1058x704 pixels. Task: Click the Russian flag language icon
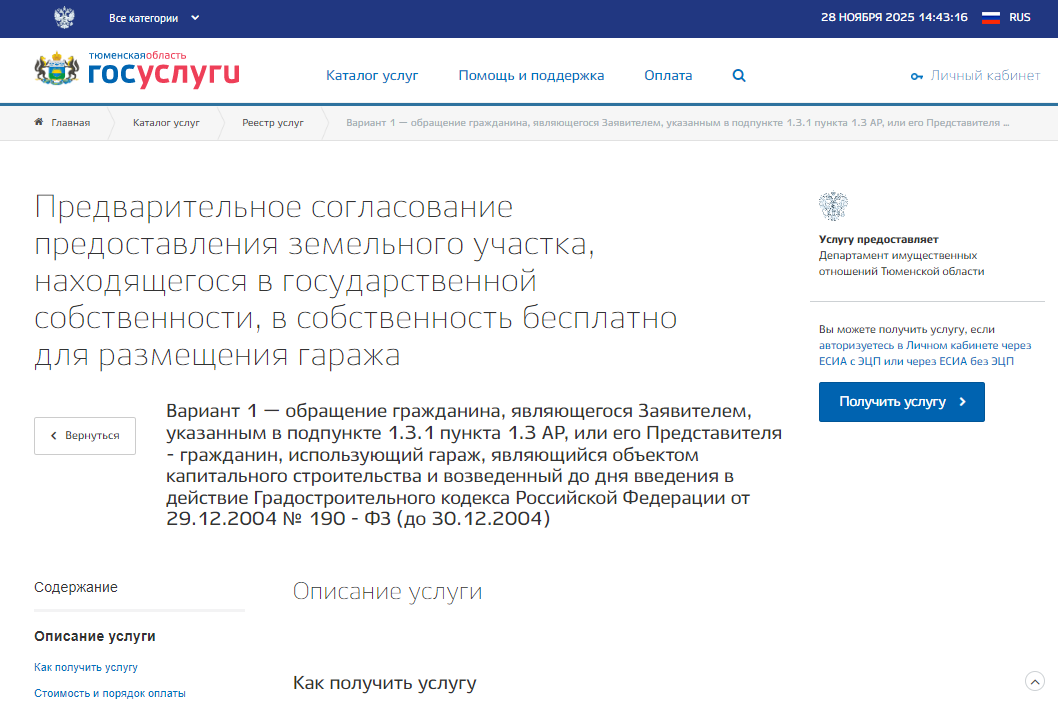[990, 18]
